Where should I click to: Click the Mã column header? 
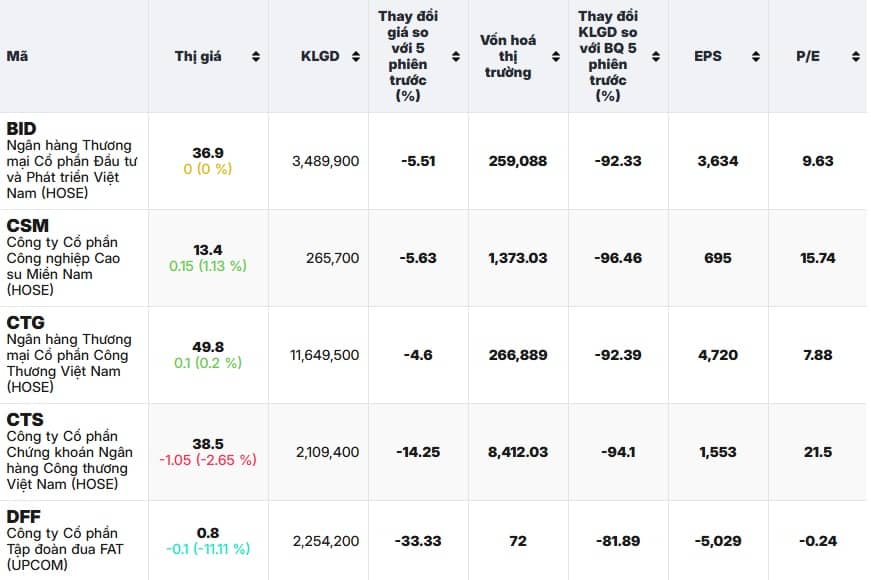(x=17, y=57)
